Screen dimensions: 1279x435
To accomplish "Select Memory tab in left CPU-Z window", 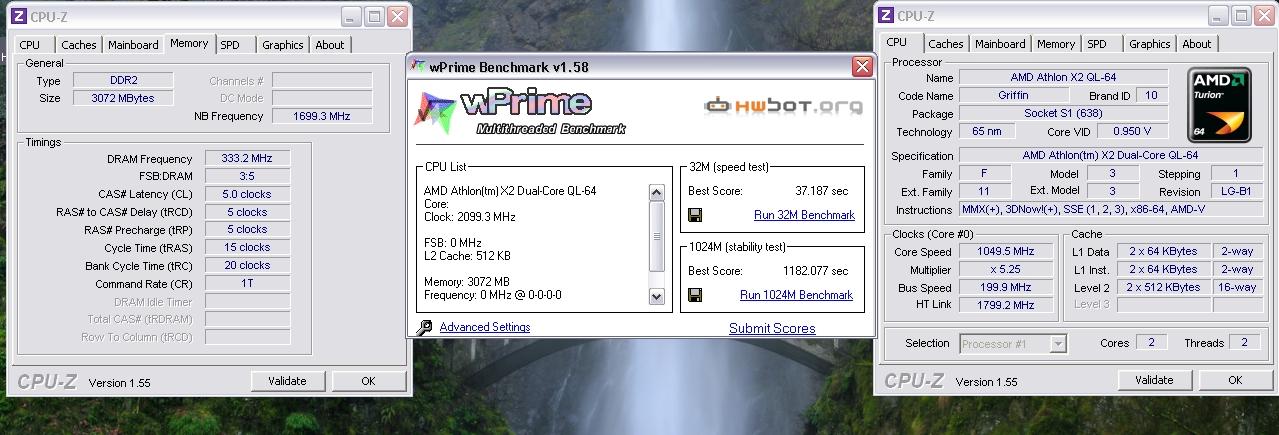I will pos(189,44).
